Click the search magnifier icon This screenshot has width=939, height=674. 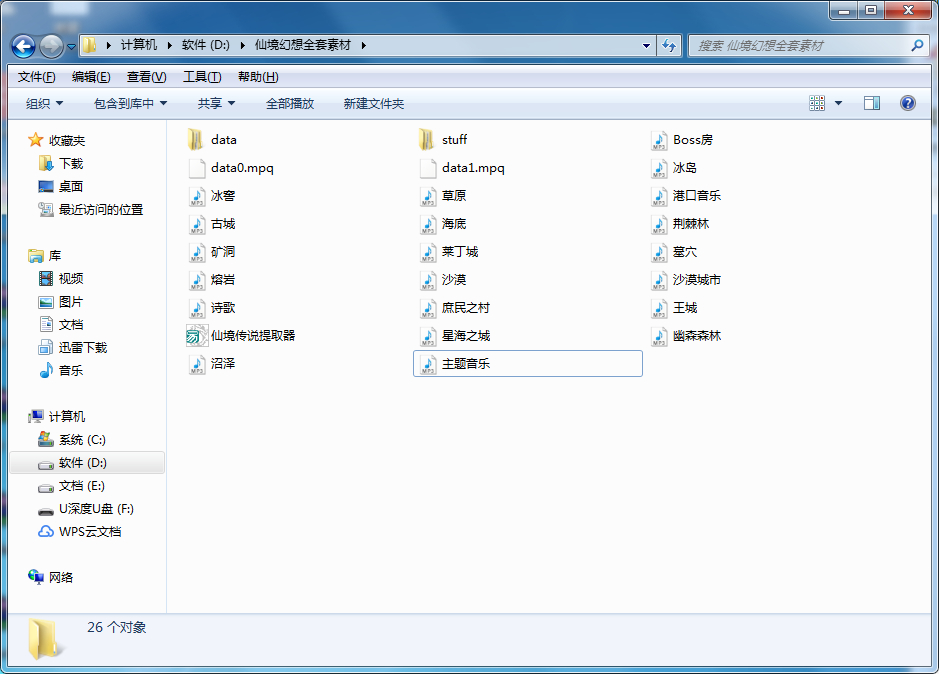[917, 46]
